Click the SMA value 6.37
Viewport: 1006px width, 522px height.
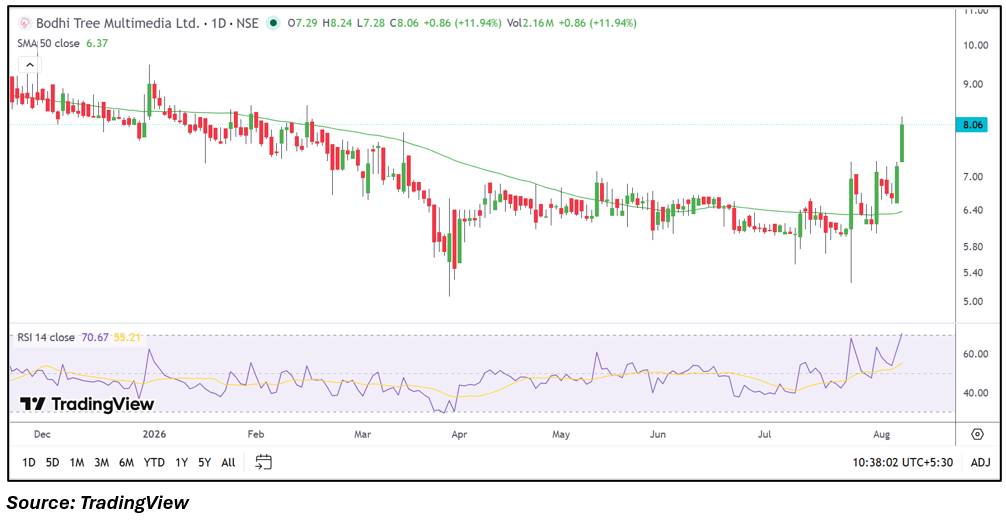pyautogui.click(x=97, y=43)
